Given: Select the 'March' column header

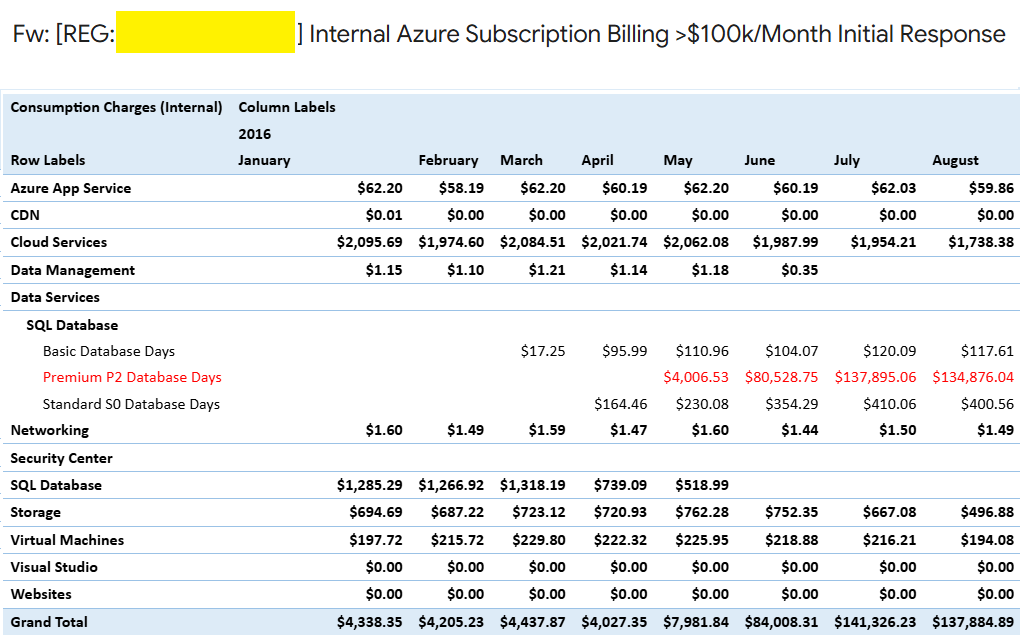Looking at the screenshot, I should tap(521, 160).
